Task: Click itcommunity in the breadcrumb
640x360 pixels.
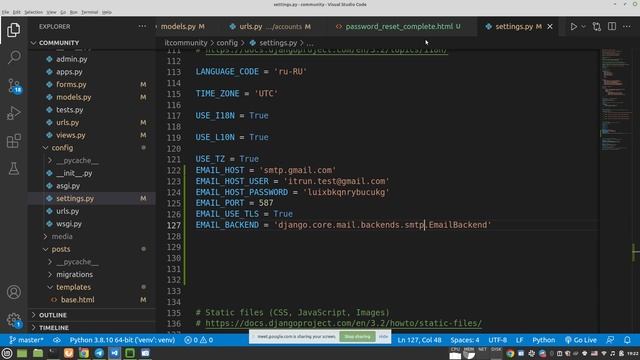Action: click(186, 43)
